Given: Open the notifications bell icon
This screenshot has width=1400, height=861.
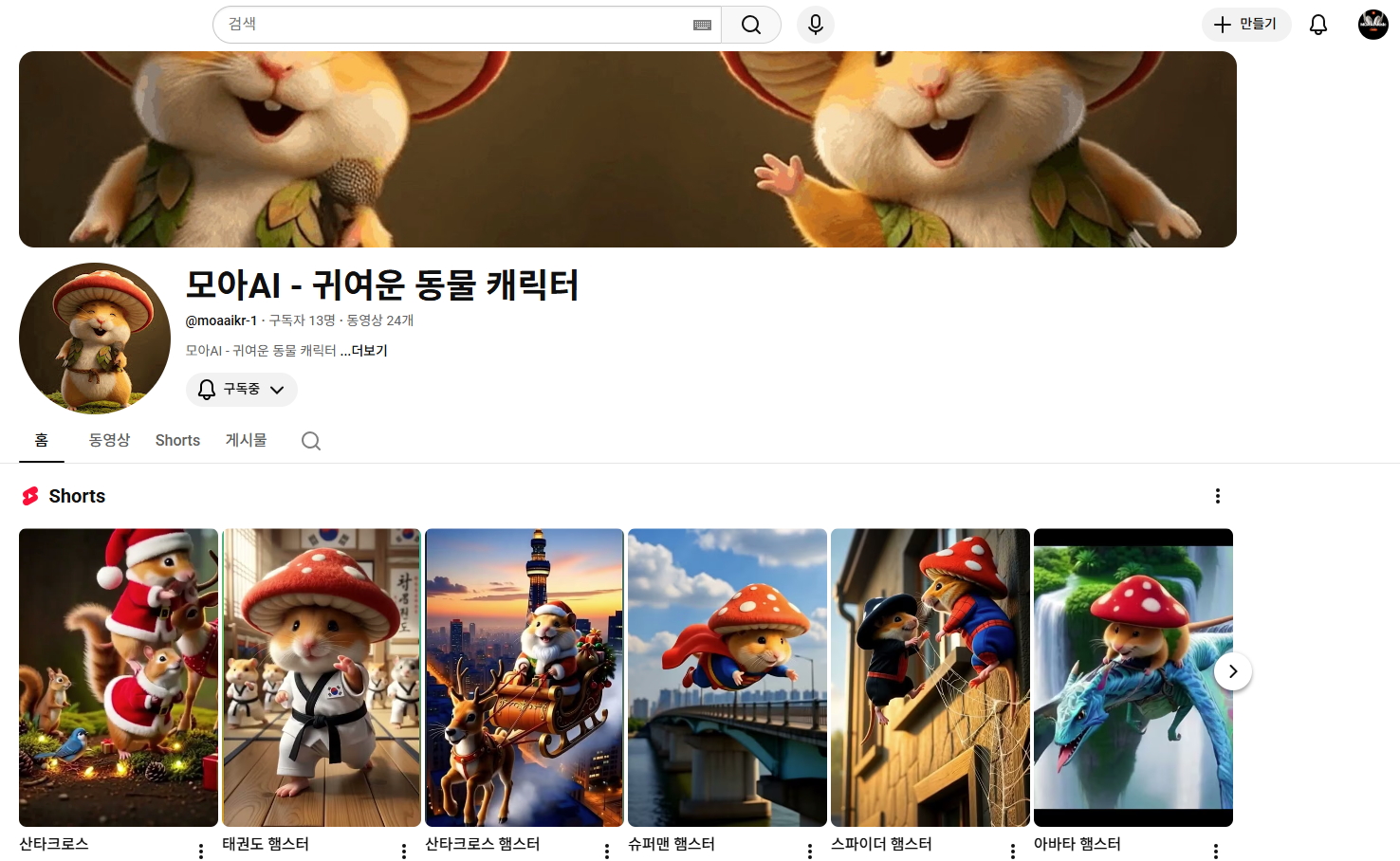Looking at the screenshot, I should 1317,25.
